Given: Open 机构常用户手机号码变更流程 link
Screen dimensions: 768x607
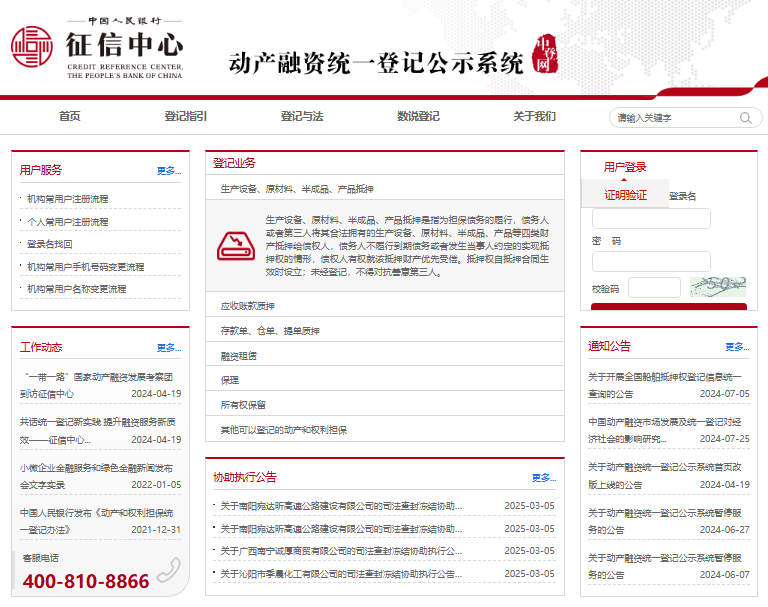Looking at the screenshot, I should [86, 267].
